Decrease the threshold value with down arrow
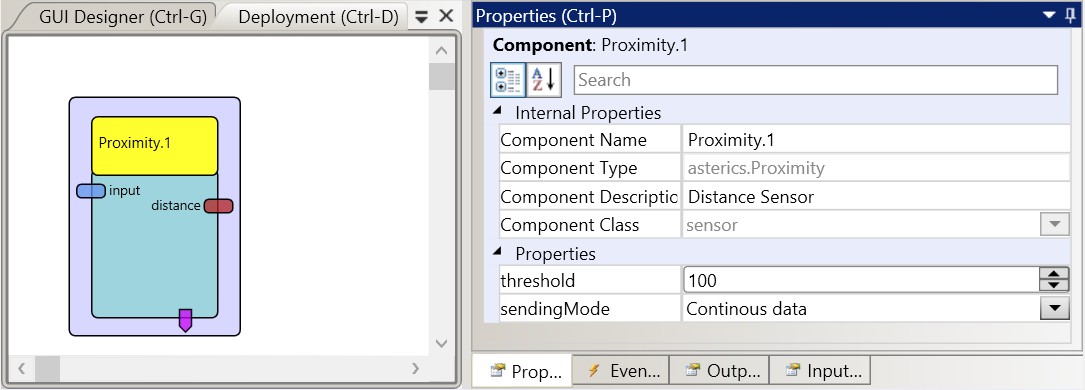 [1054, 286]
